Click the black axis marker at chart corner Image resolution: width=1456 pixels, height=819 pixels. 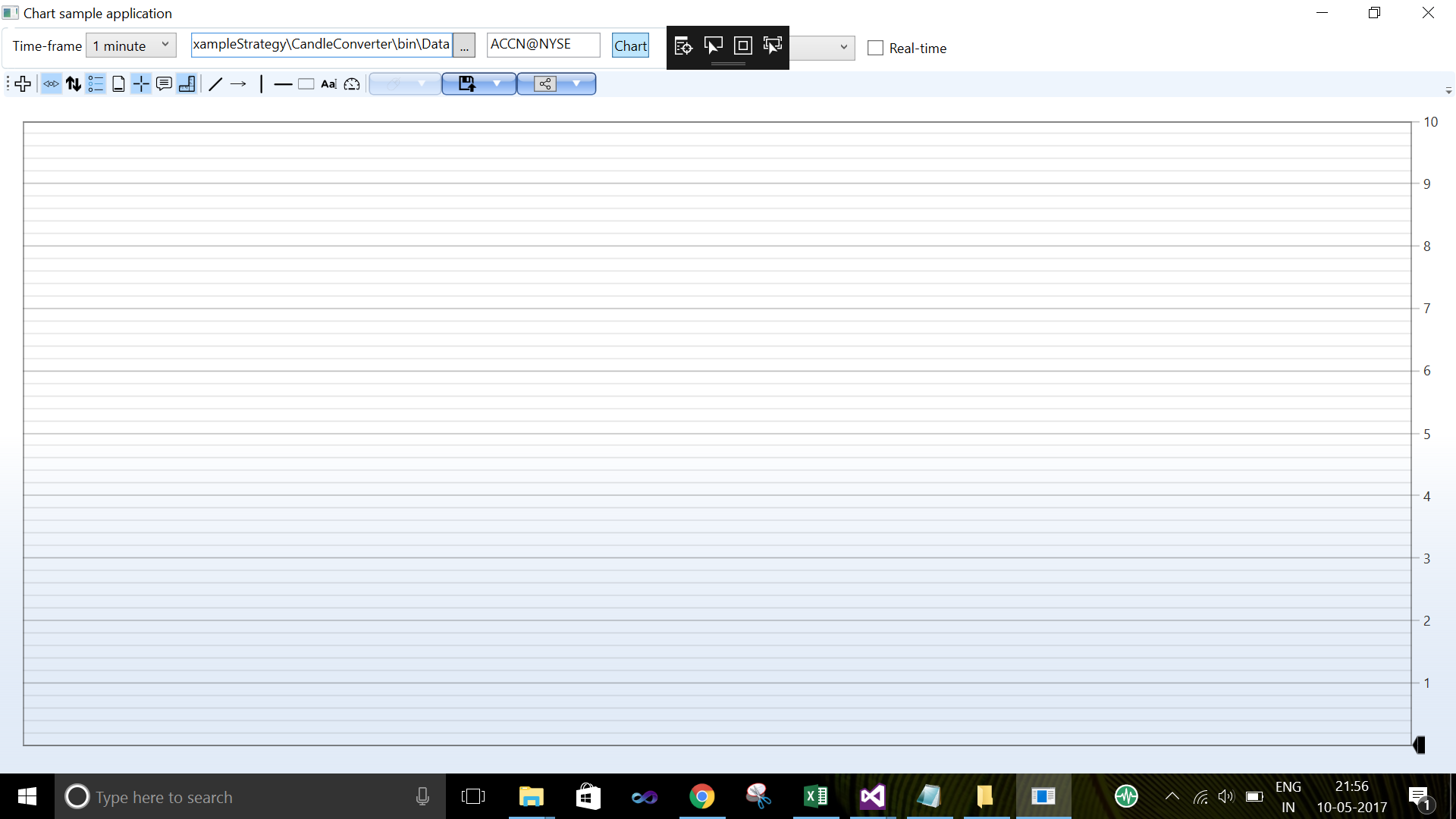(1420, 745)
